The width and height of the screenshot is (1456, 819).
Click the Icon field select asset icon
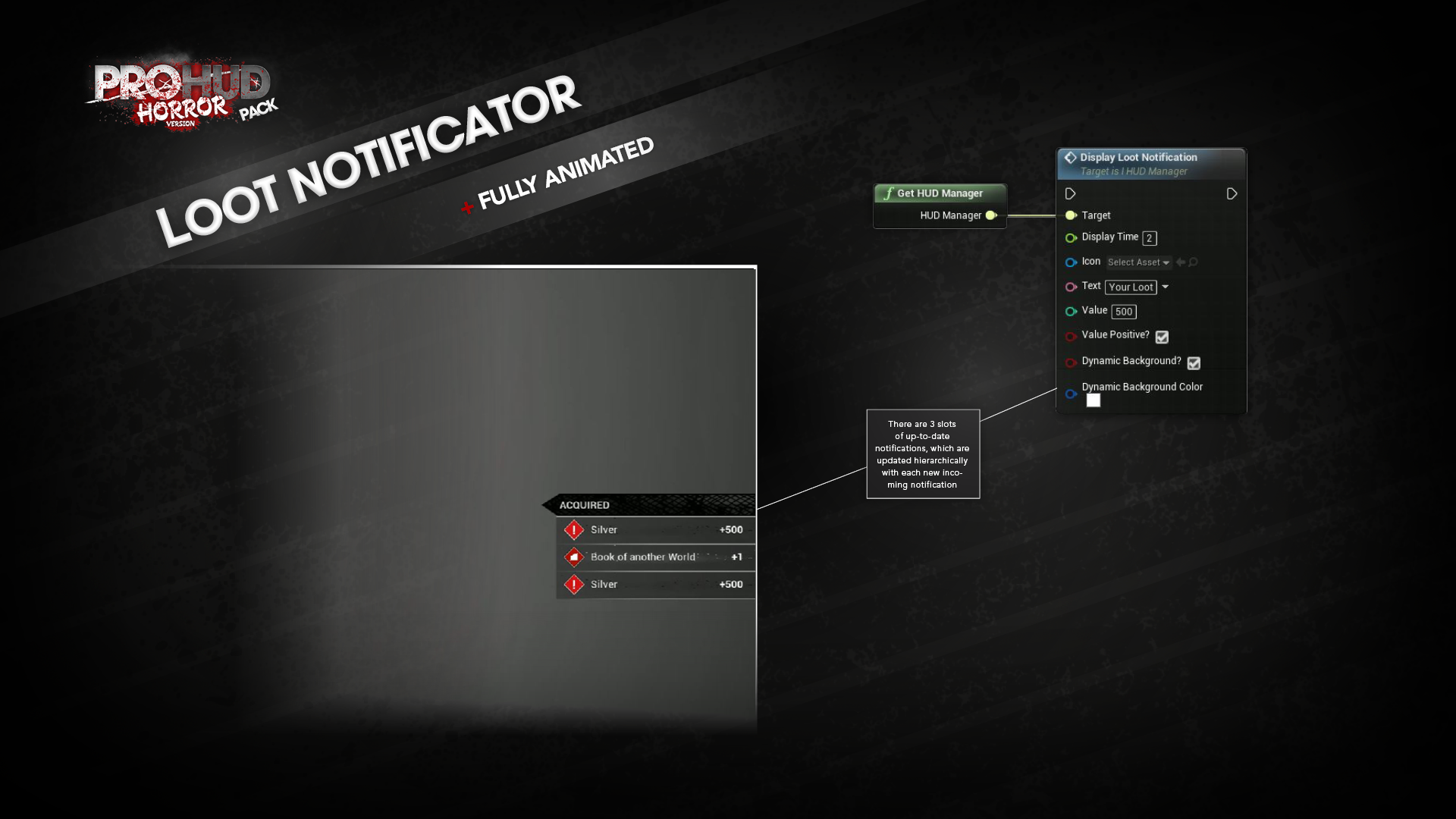(1139, 262)
